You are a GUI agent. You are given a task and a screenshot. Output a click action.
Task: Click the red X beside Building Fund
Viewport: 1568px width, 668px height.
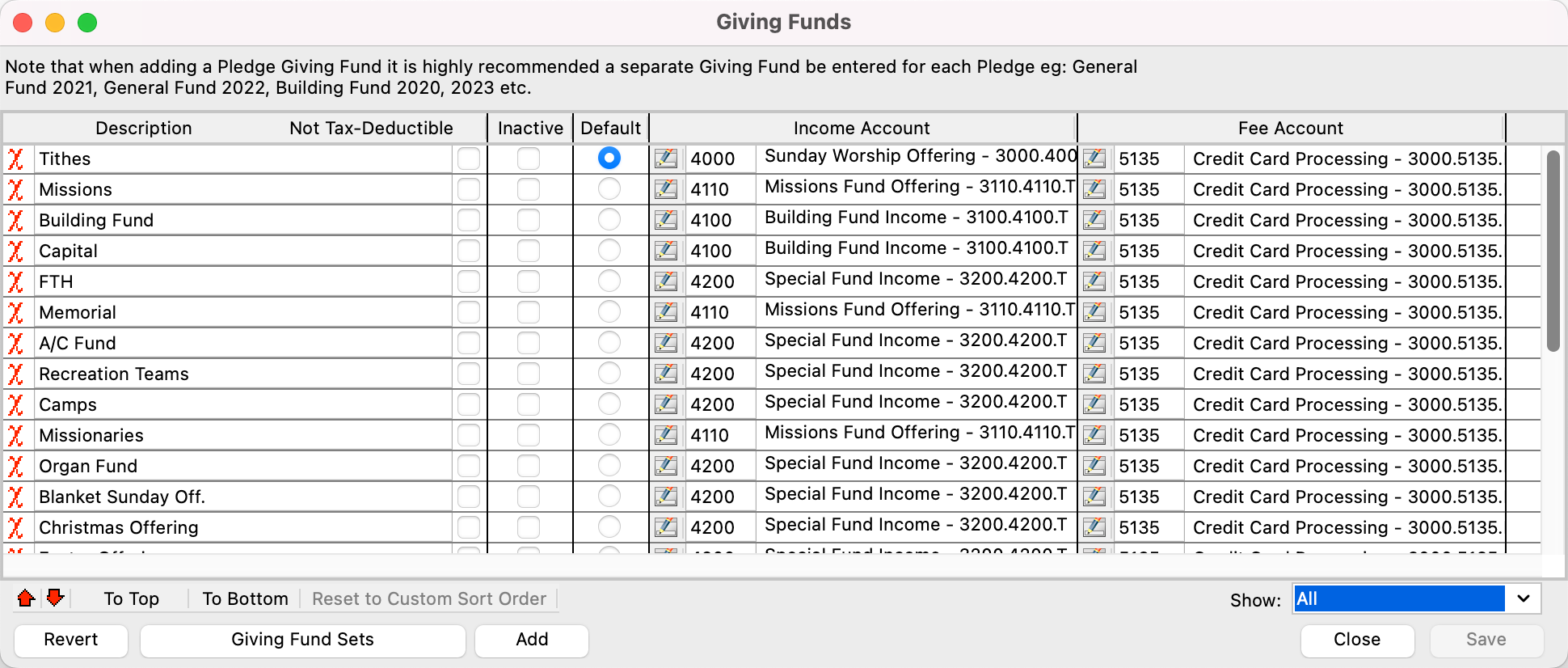click(x=15, y=220)
